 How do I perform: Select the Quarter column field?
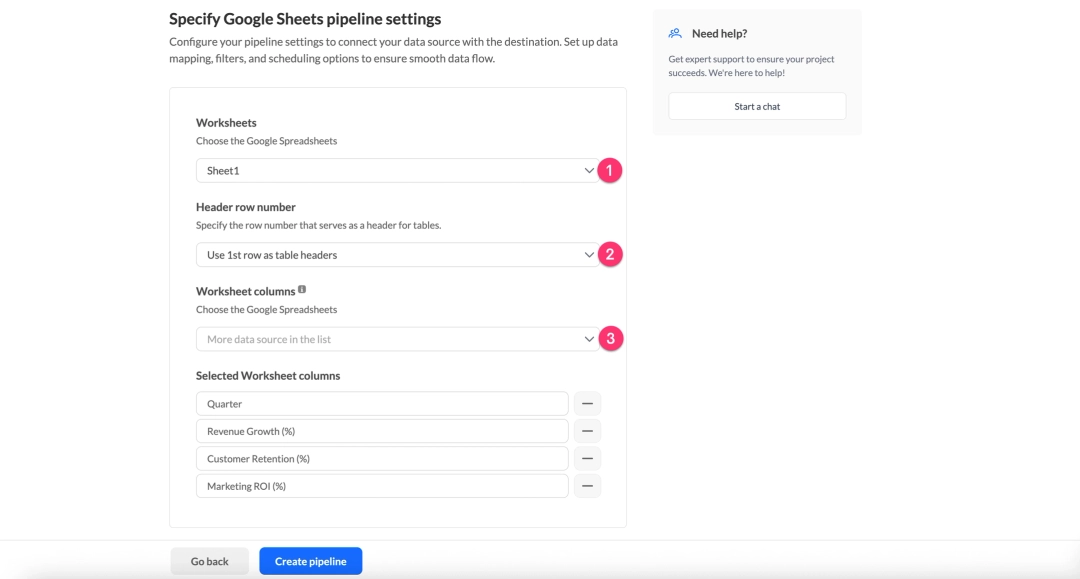tap(382, 403)
